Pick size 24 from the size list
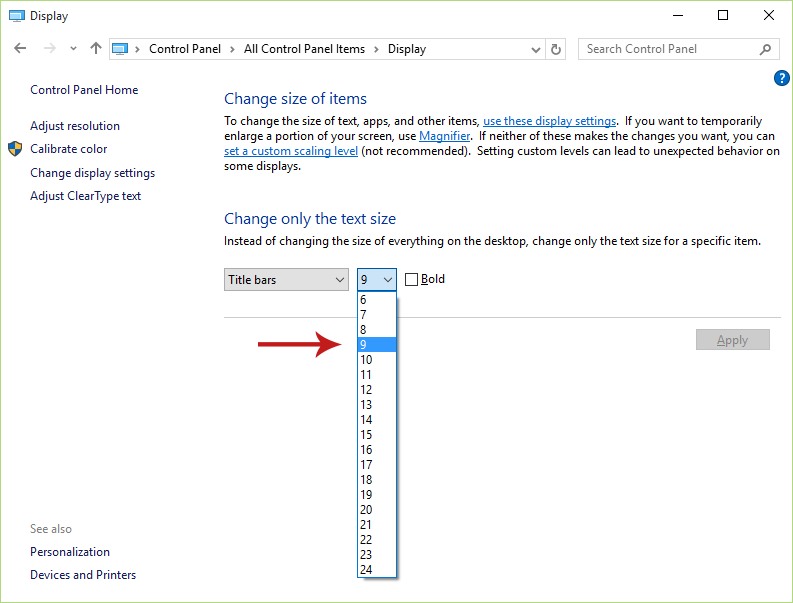This screenshot has height=603, width=793. click(377, 570)
